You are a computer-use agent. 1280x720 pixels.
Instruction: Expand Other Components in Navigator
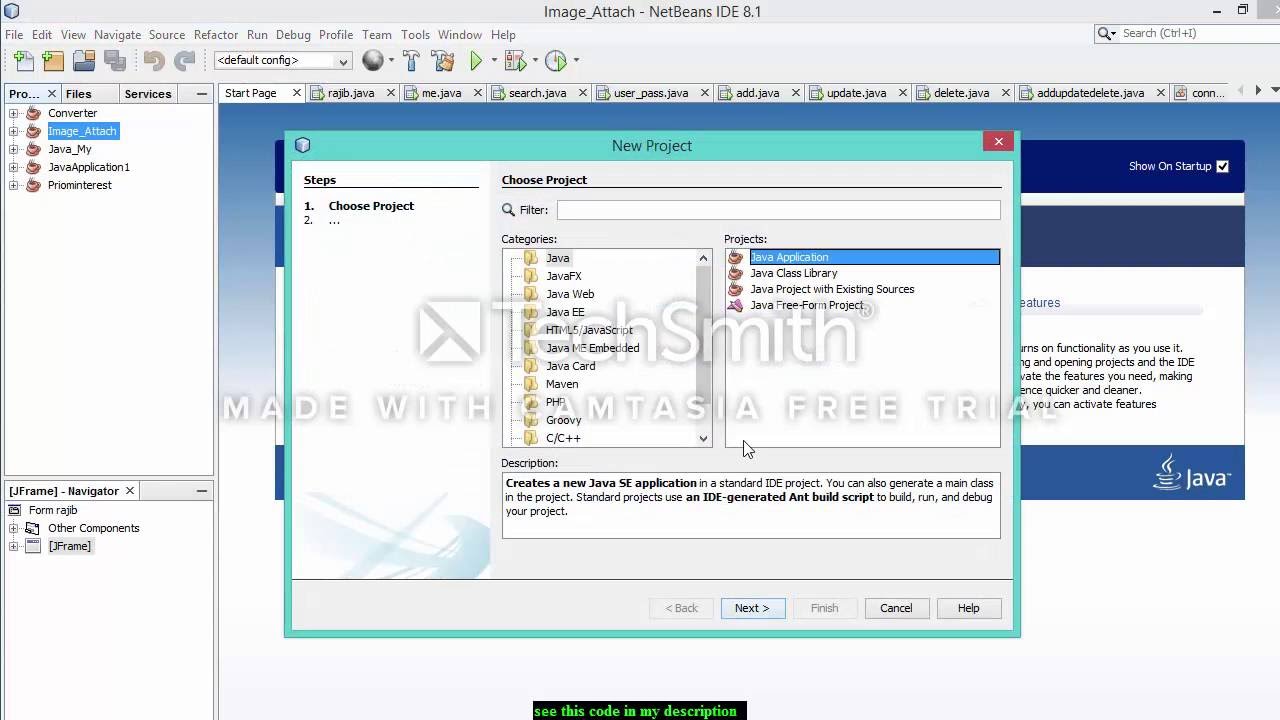[14, 528]
